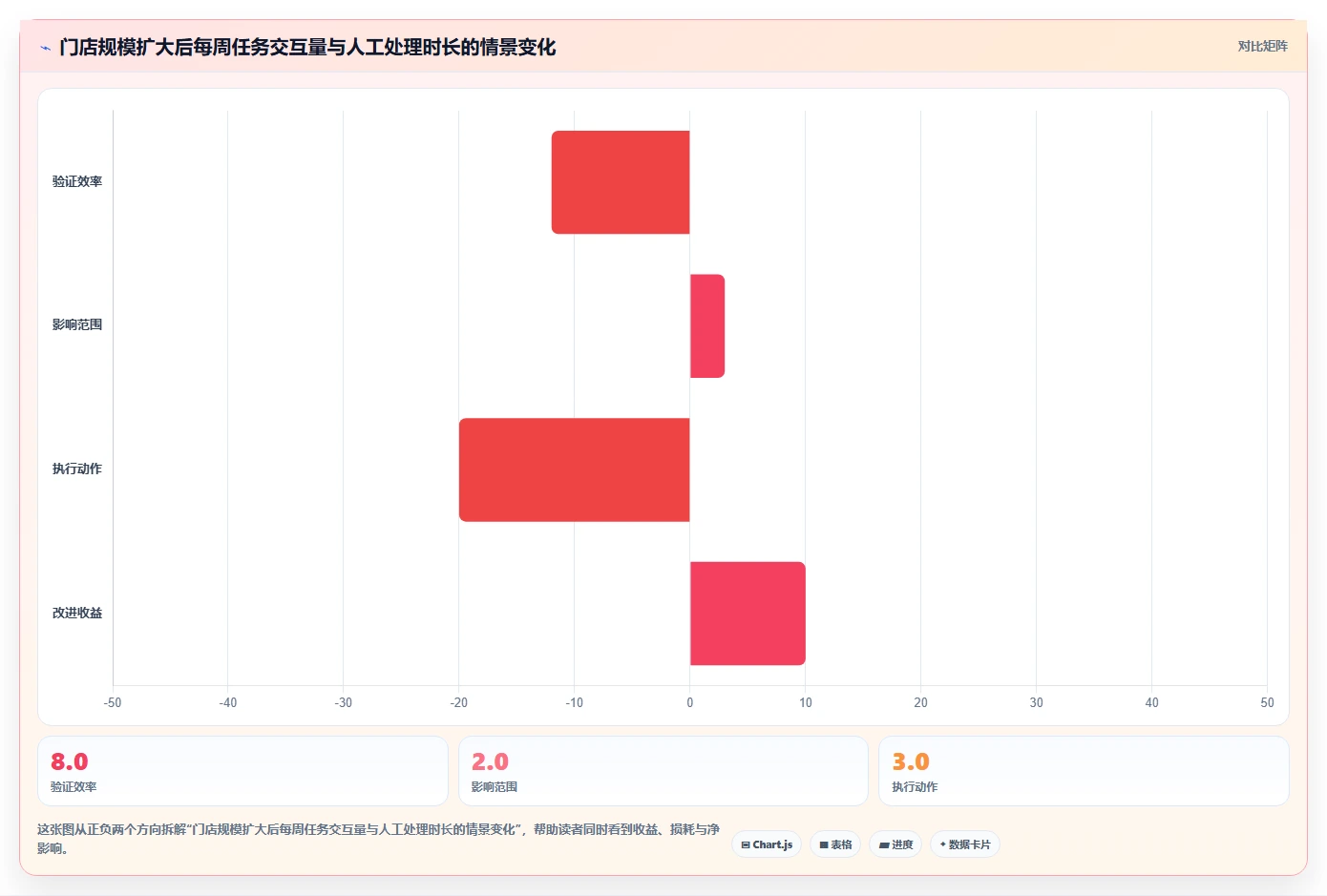Click the 改进收益 positive bar

coord(748,614)
